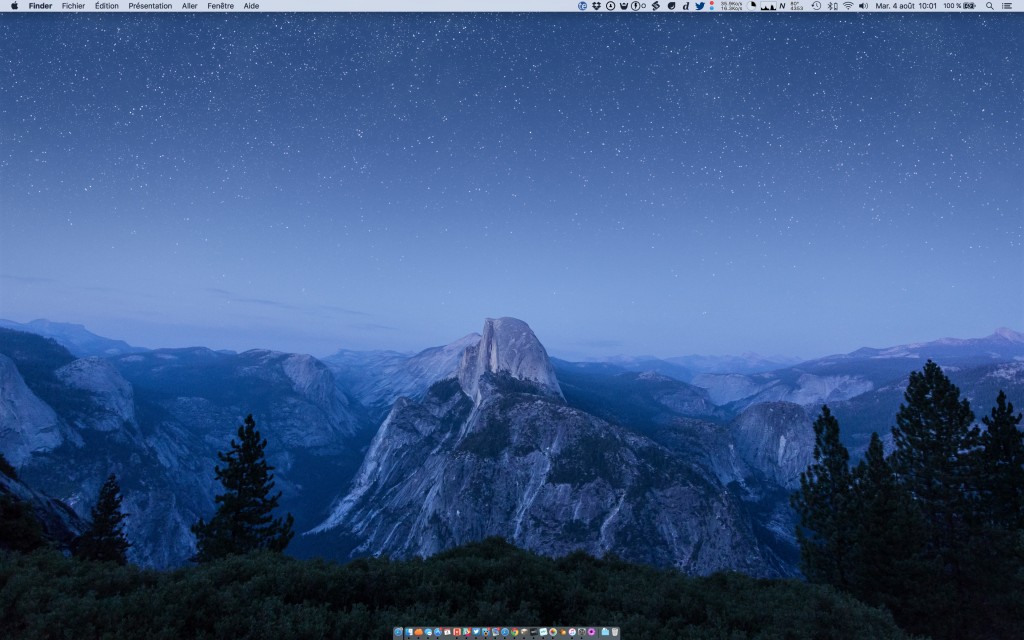Open iTunes from the Dock
This screenshot has height=640, width=1024.
pyautogui.click(x=572, y=632)
